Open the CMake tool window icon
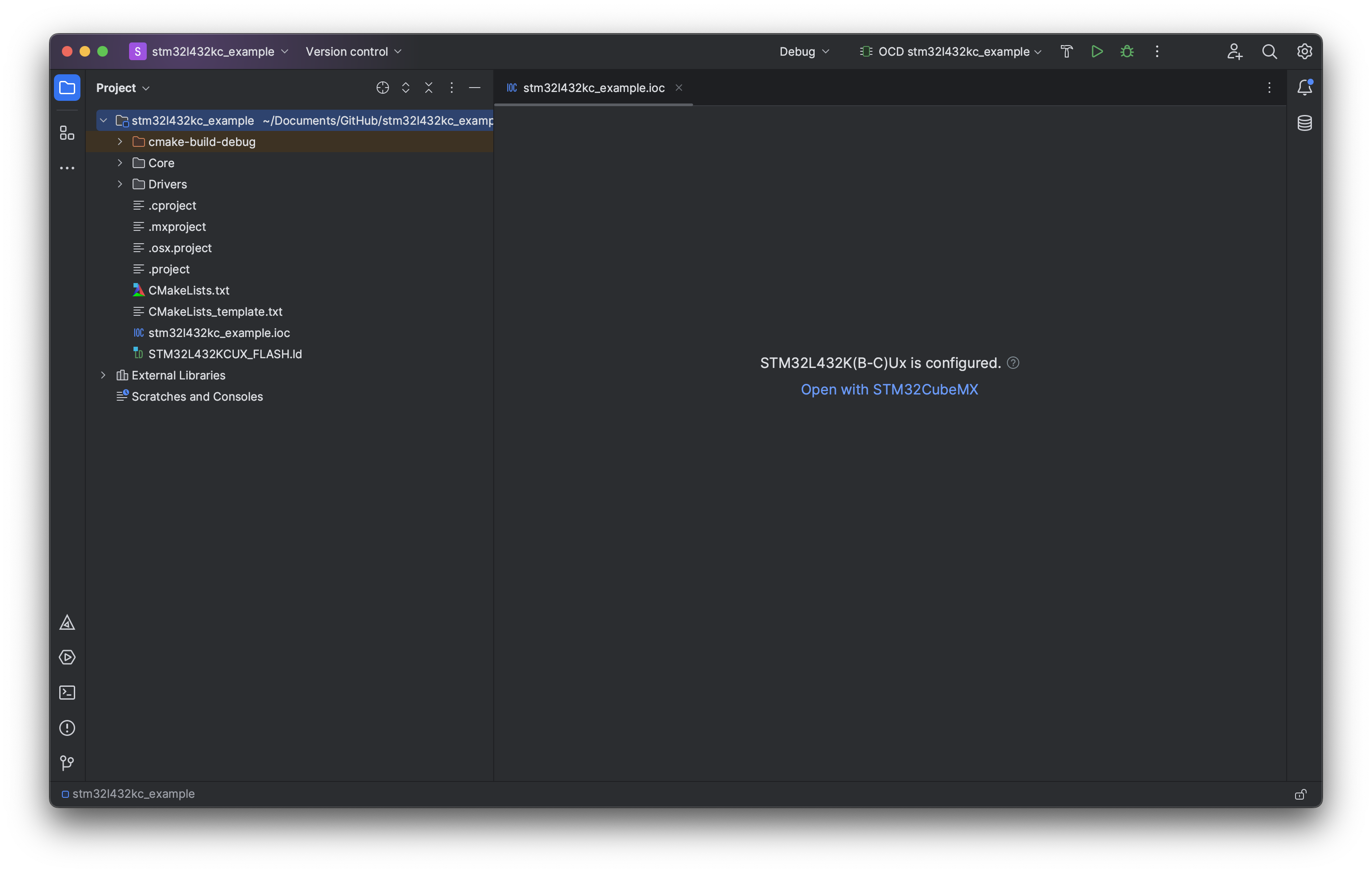The height and width of the screenshot is (873, 1372). [x=67, y=622]
